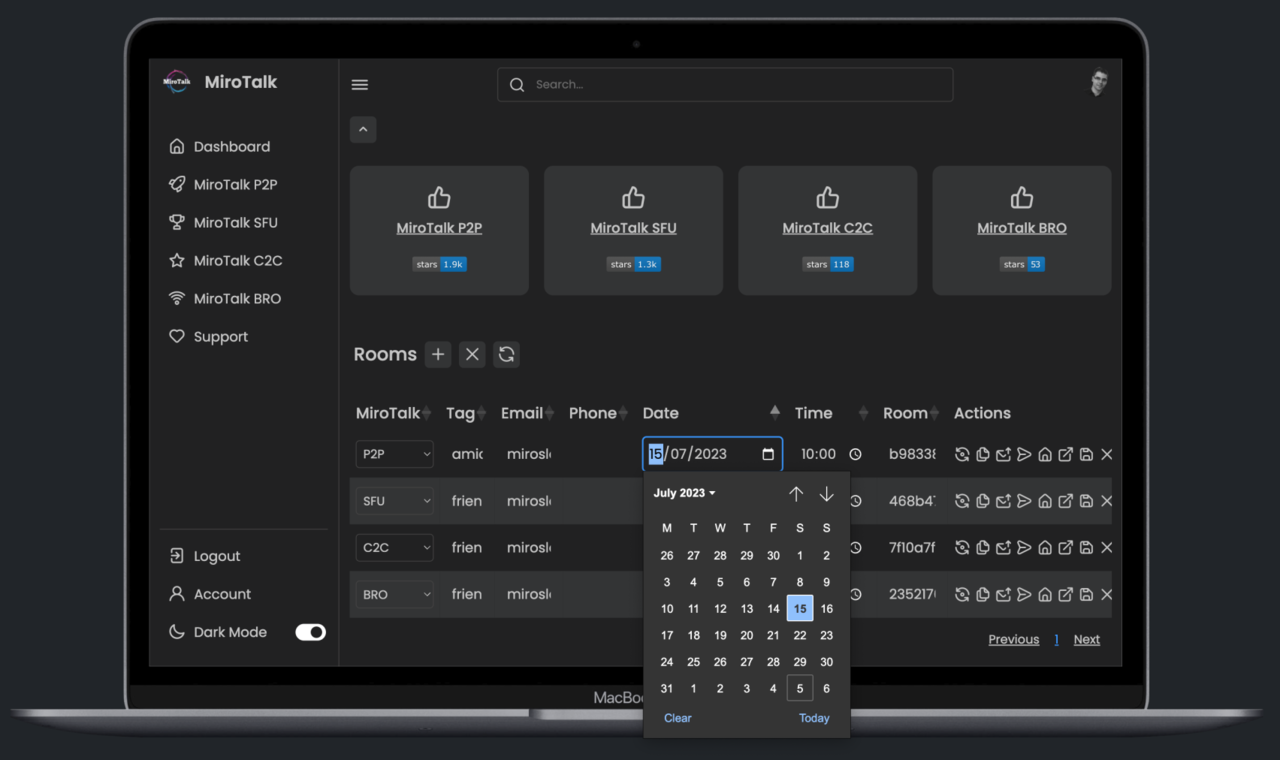This screenshot has width=1280, height=760.
Task: Click the home icon in the BRO row
Action: pos(1045,594)
